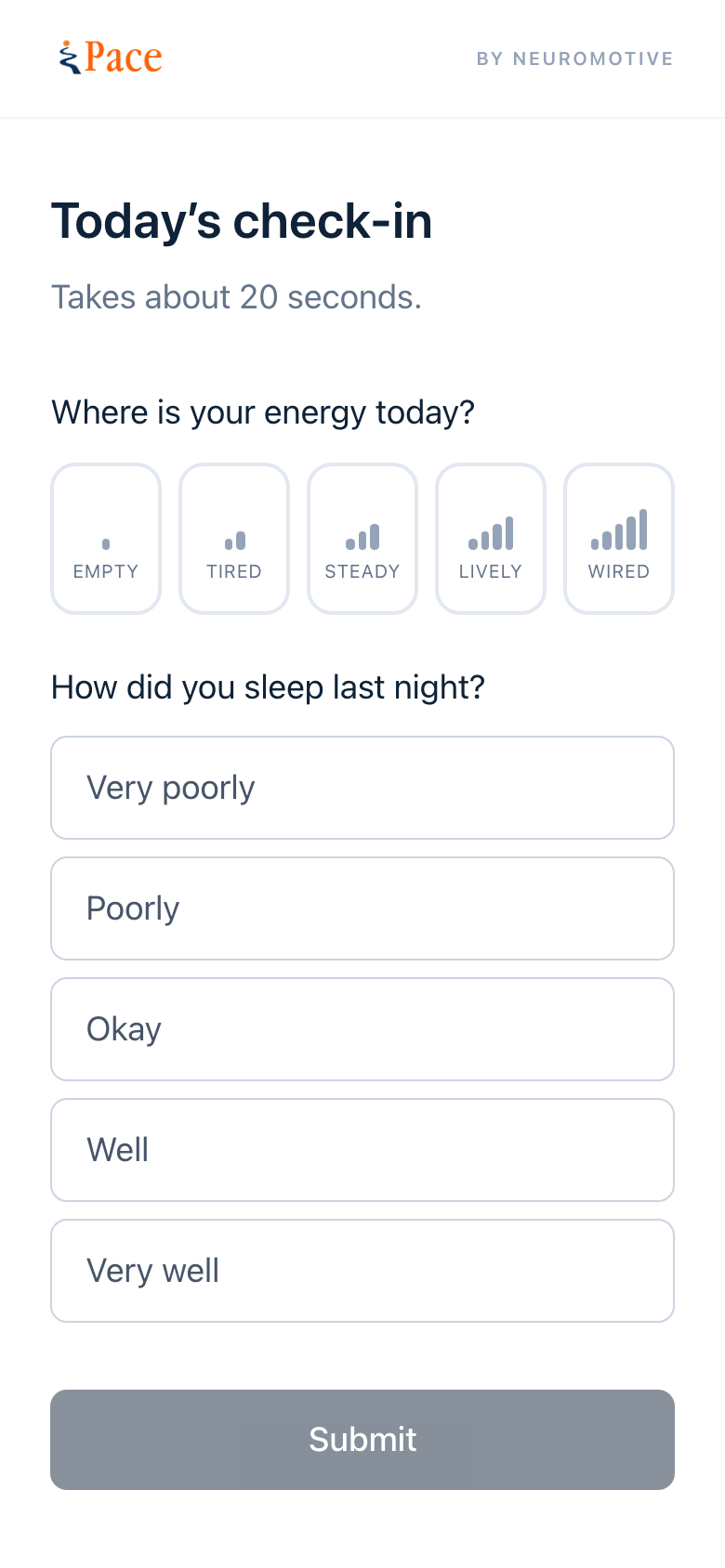The width and height of the screenshot is (725, 1568).
Task: Tap the single-bar Empty icon
Action: [106, 543]
